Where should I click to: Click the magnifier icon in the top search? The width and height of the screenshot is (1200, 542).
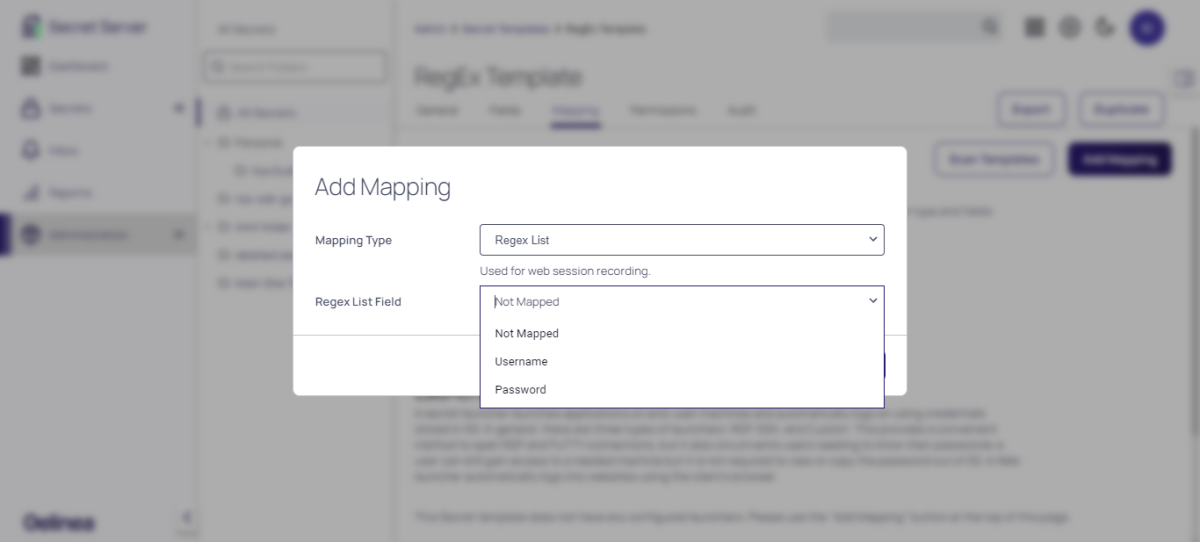tap(989, 27)
